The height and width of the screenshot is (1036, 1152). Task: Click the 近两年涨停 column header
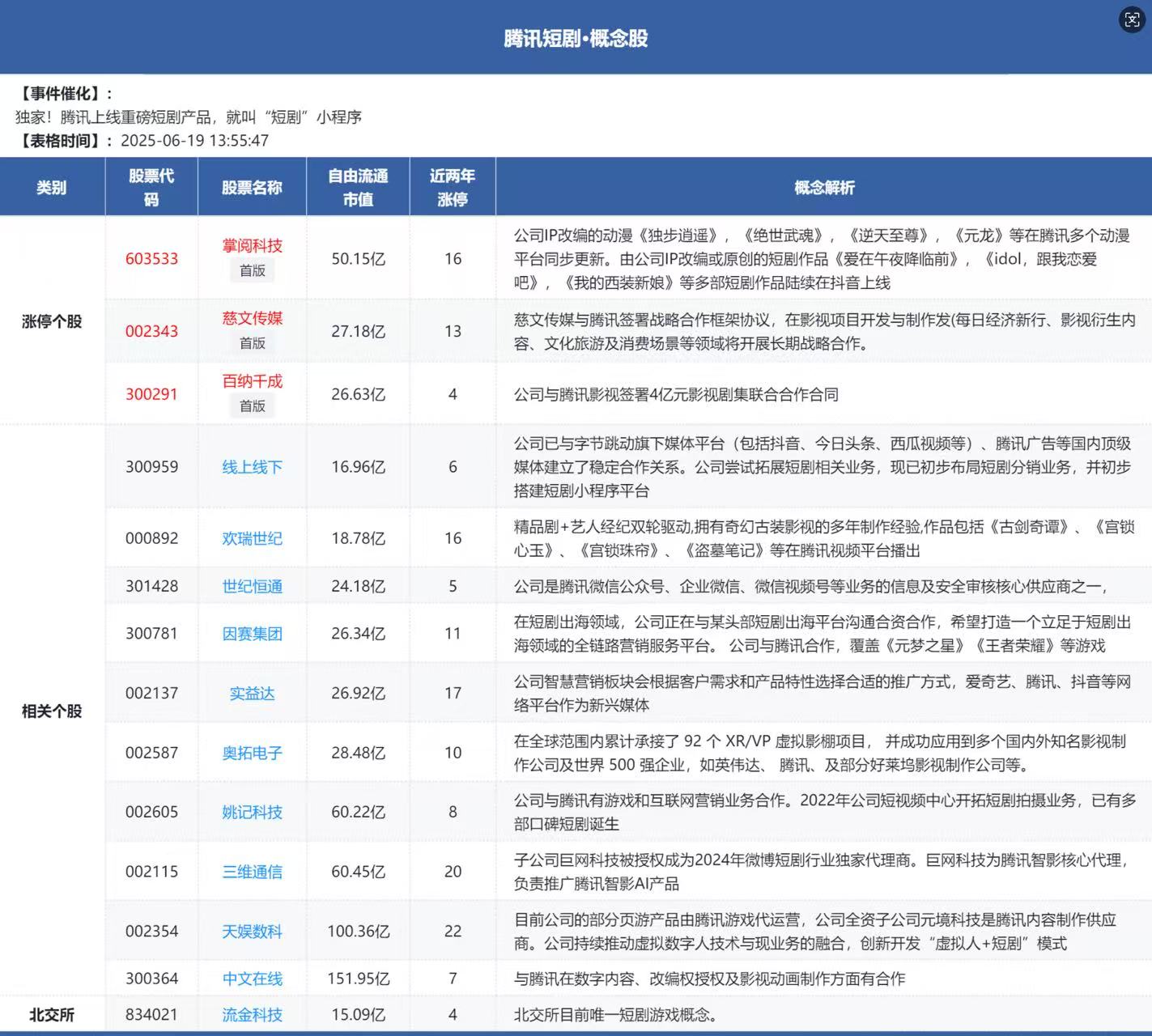453,188
